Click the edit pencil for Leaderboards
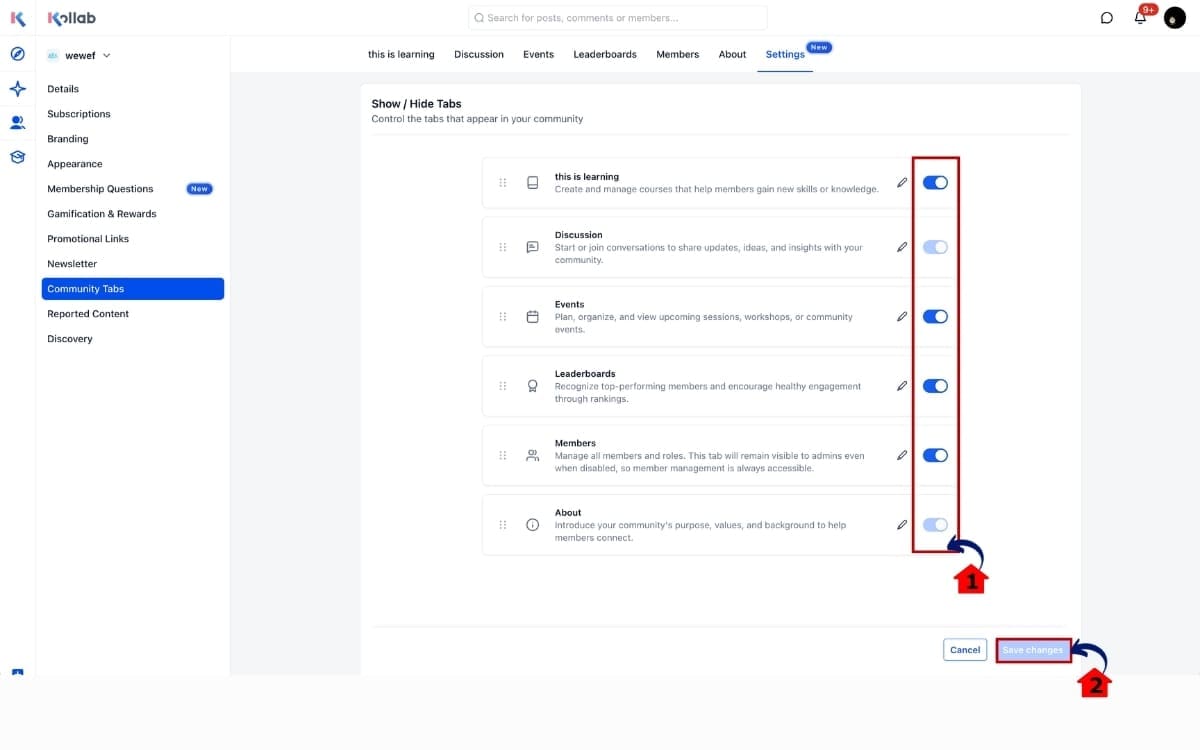 [x=902, y=386]
